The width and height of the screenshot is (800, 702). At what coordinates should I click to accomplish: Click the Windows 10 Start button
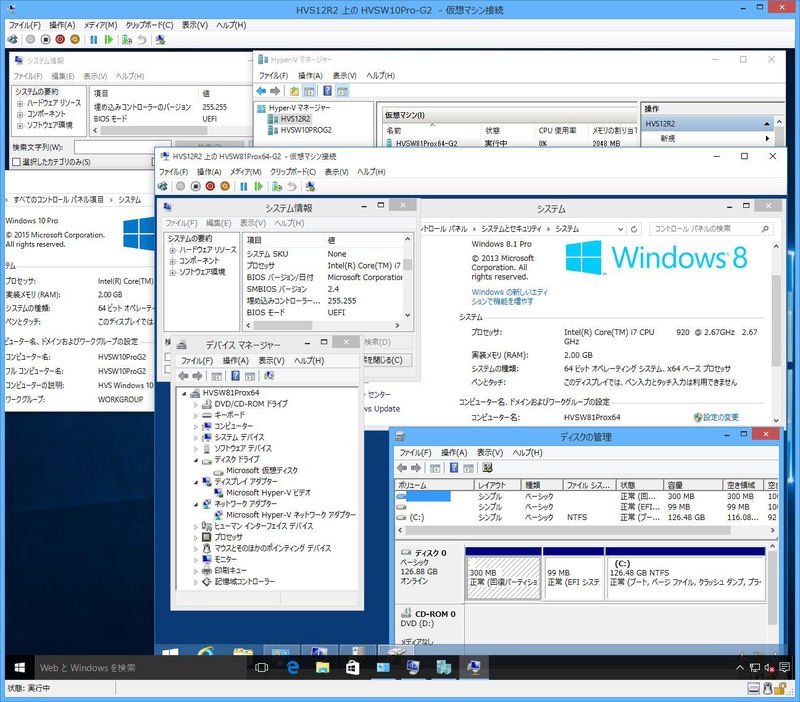[x=20, y=667]
